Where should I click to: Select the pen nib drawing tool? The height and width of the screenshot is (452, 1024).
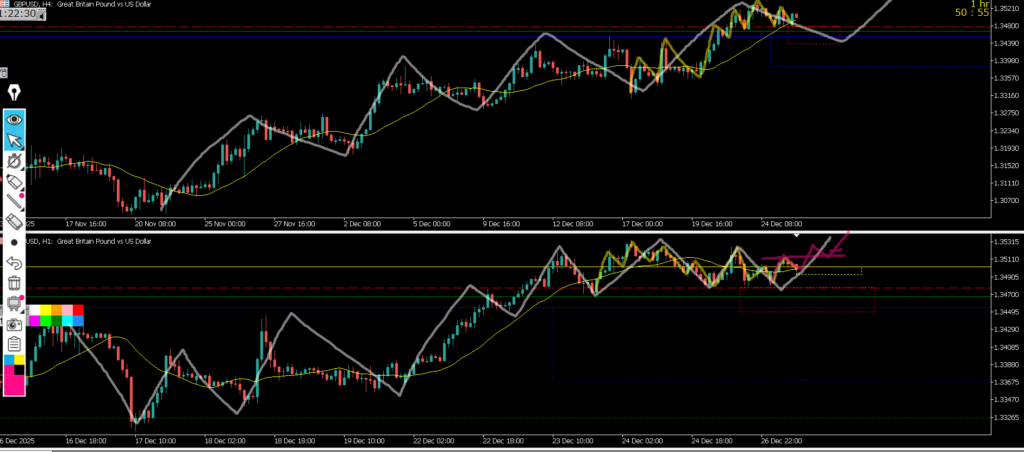14,93
